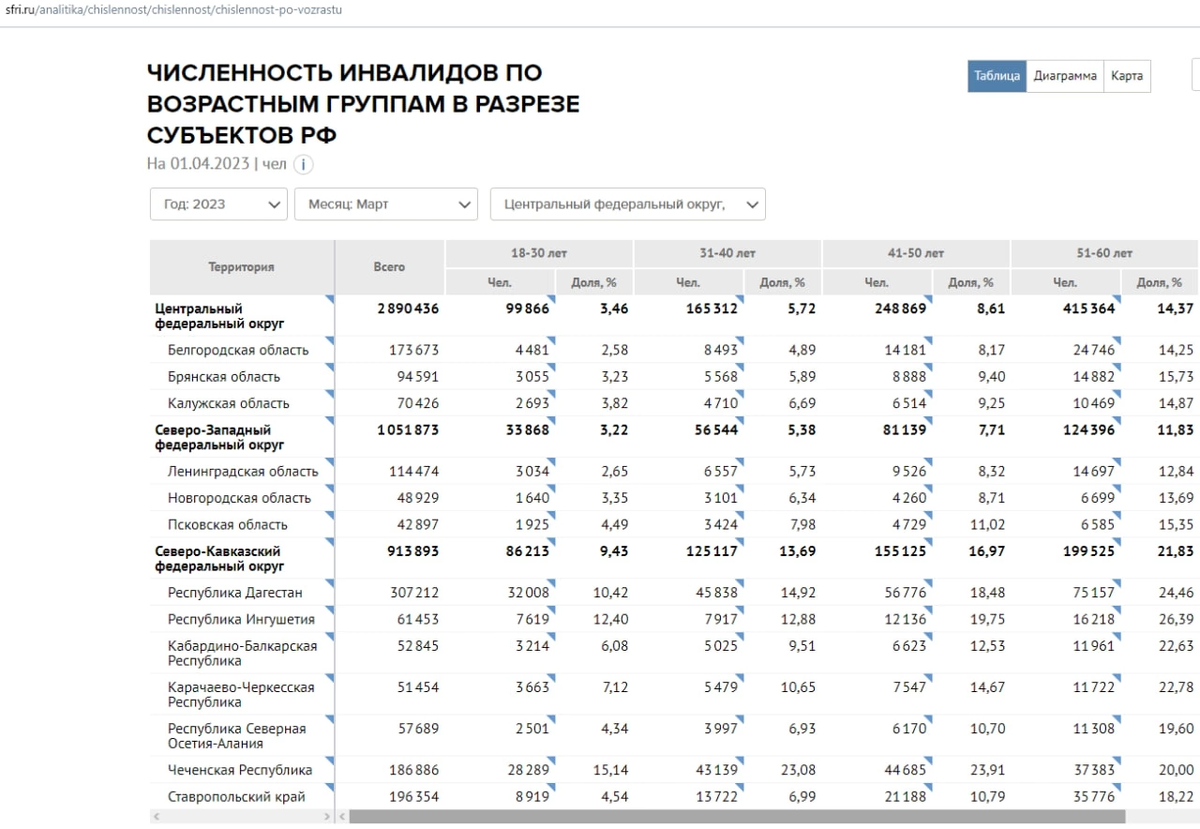Click the 31-40 лет column group header
The width and height of the screenshot is (1200, 829).
[728, 254]
